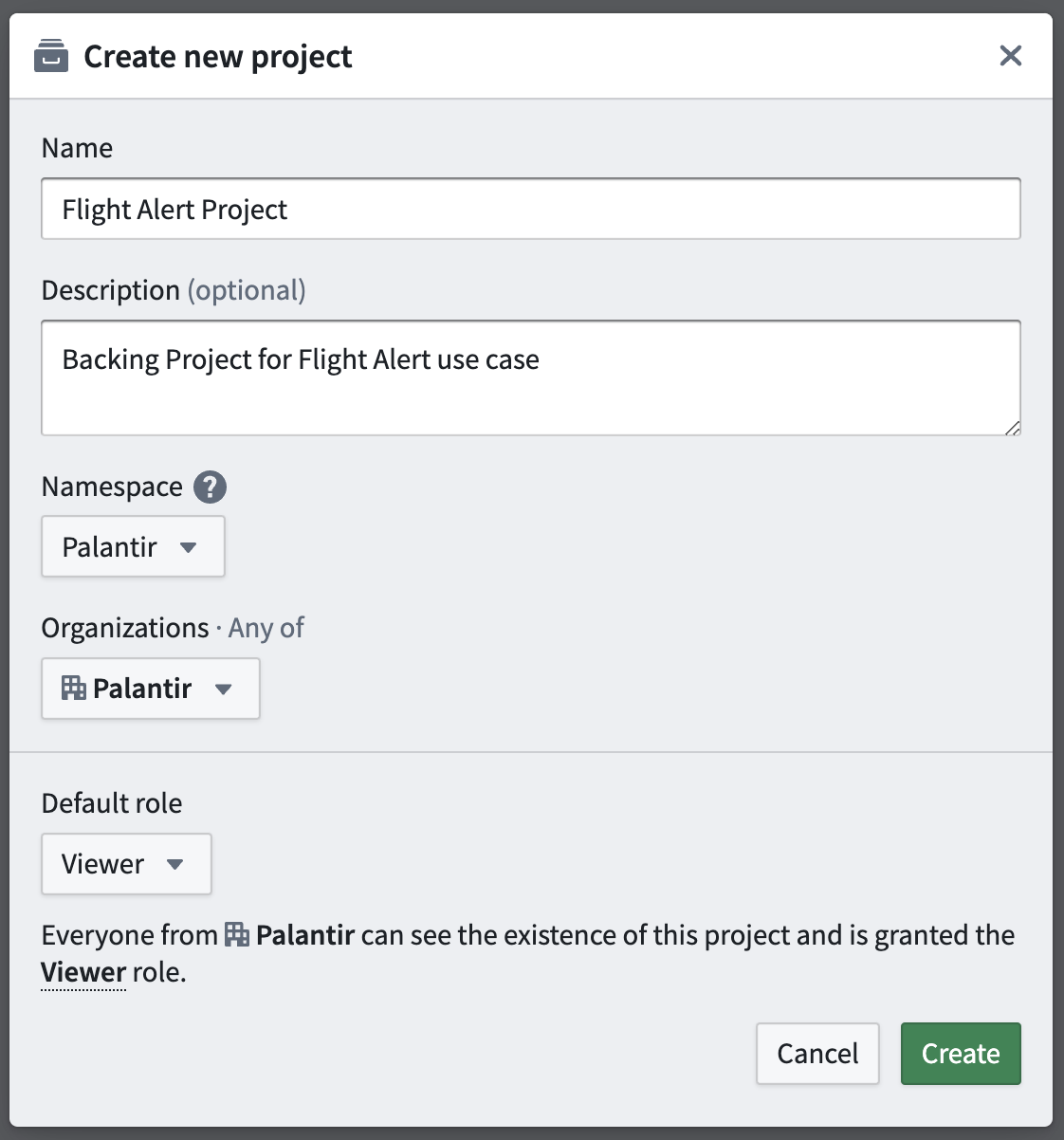
Task: Close the Create new project dialog
Action: click(1011, 56)
